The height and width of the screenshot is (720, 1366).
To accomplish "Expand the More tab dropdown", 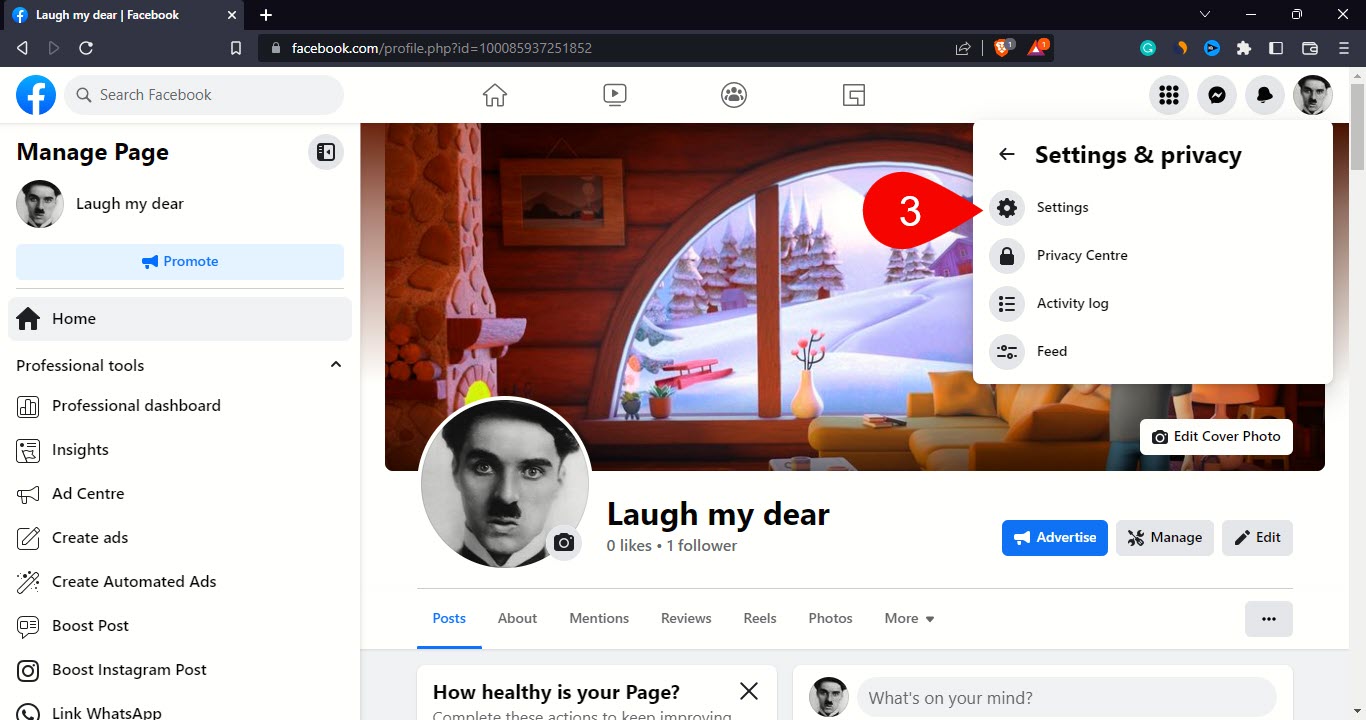I will click(x=908, y=618).
